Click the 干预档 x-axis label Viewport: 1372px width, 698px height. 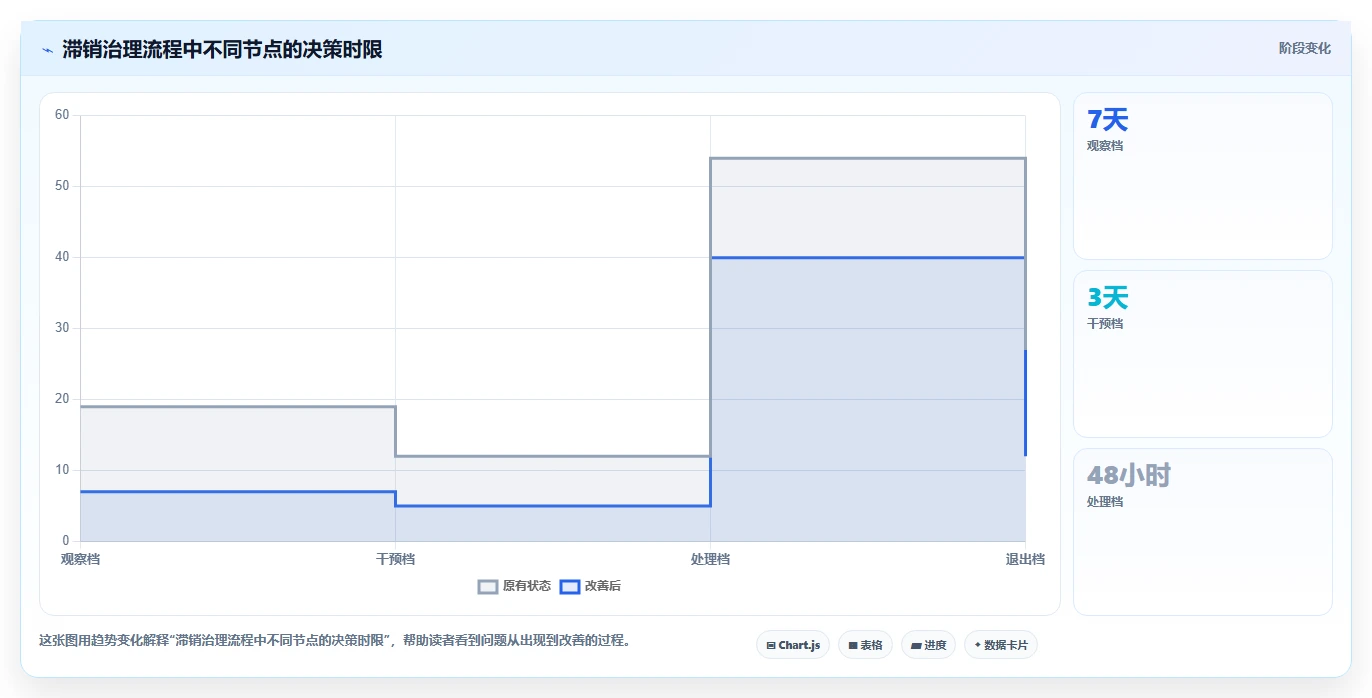tap(395, 559)
